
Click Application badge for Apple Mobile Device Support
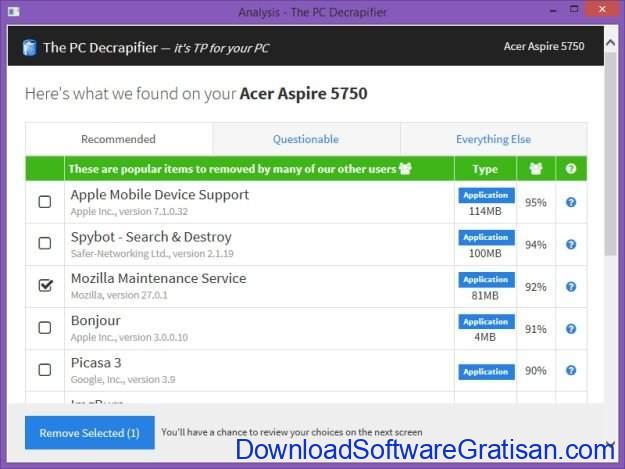tap(486, 195)
